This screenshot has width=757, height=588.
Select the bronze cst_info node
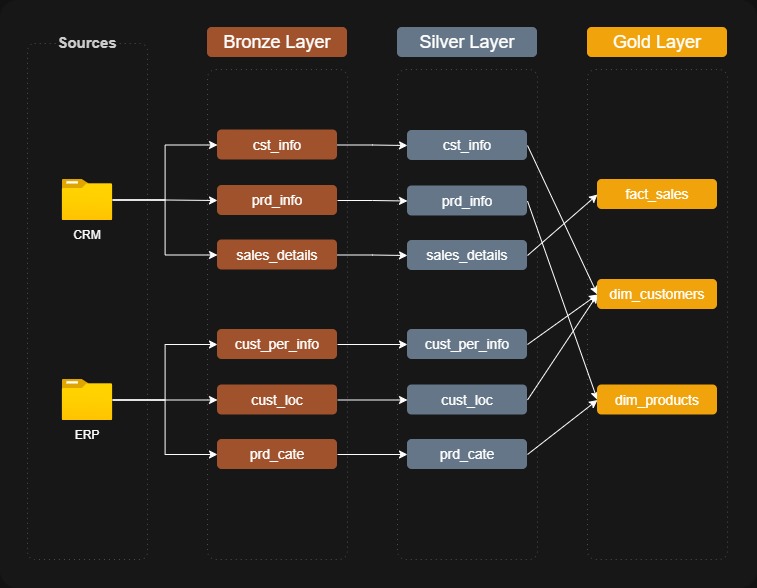tap(277, 144)
